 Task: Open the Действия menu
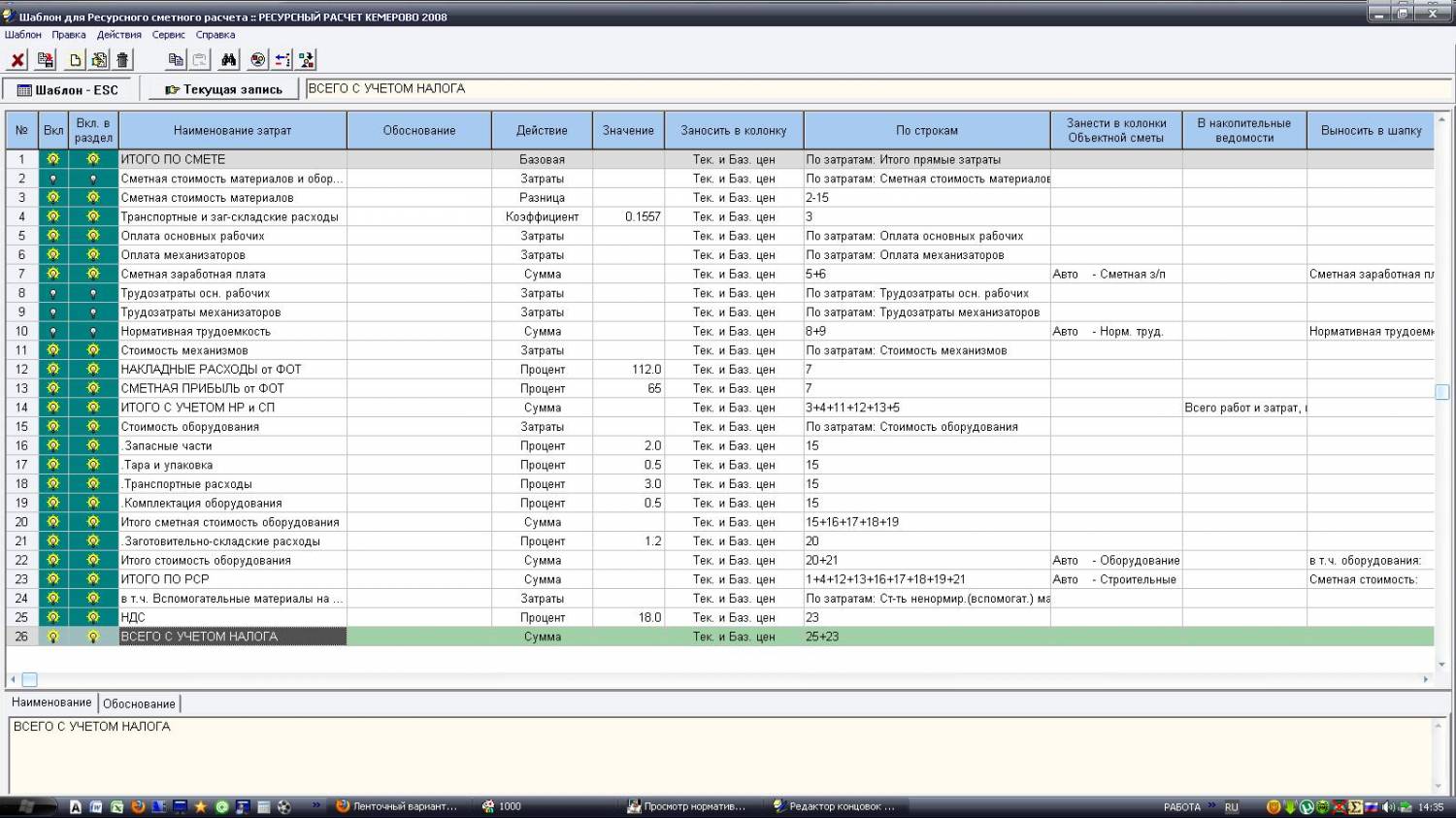pyautogui.click(x=119, y=35)
